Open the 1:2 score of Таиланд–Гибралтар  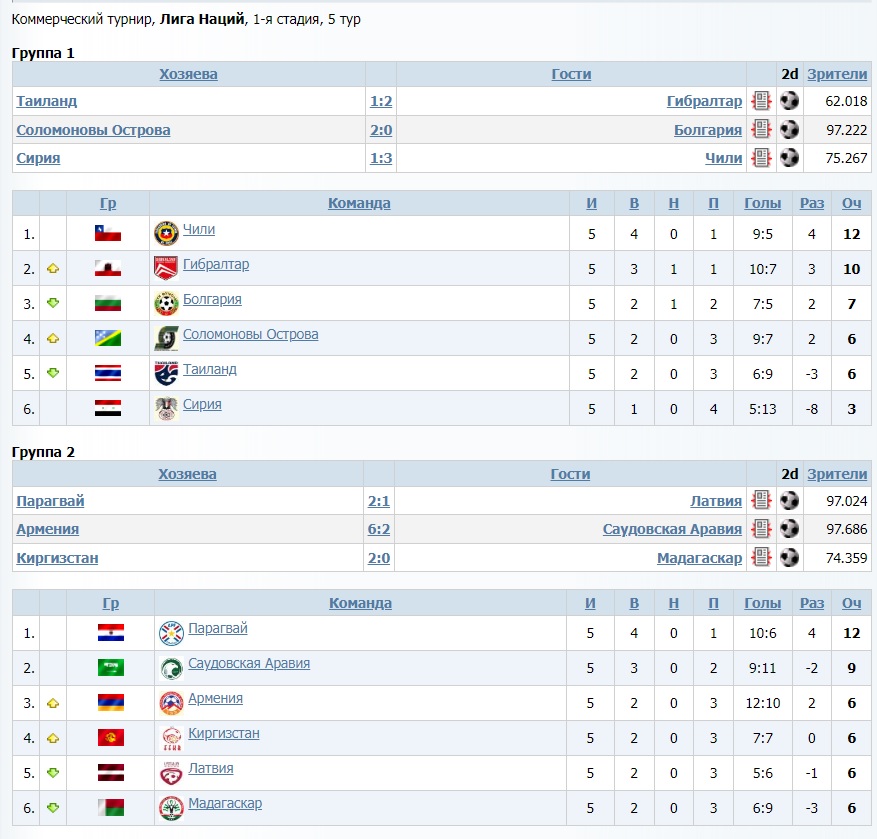click(x=381, y=101)
